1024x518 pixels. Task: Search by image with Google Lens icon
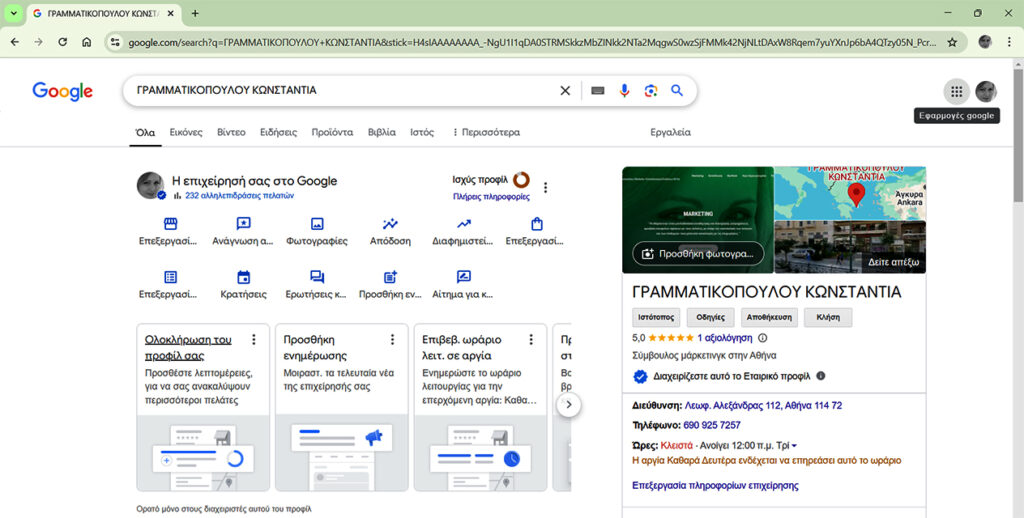click(650, 91)
